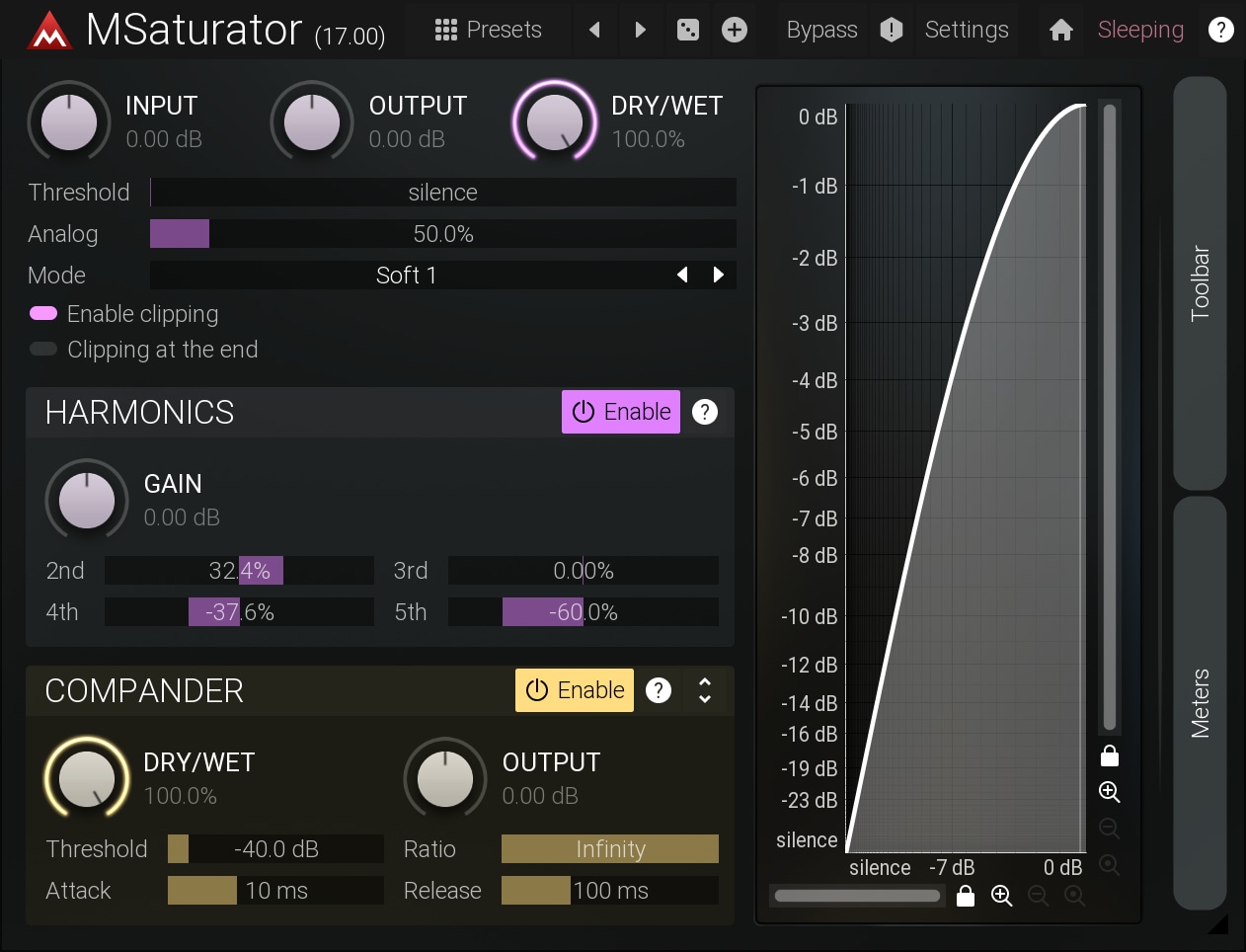Open the Toolbar side tab
1246x952 pixels.
1200,282
